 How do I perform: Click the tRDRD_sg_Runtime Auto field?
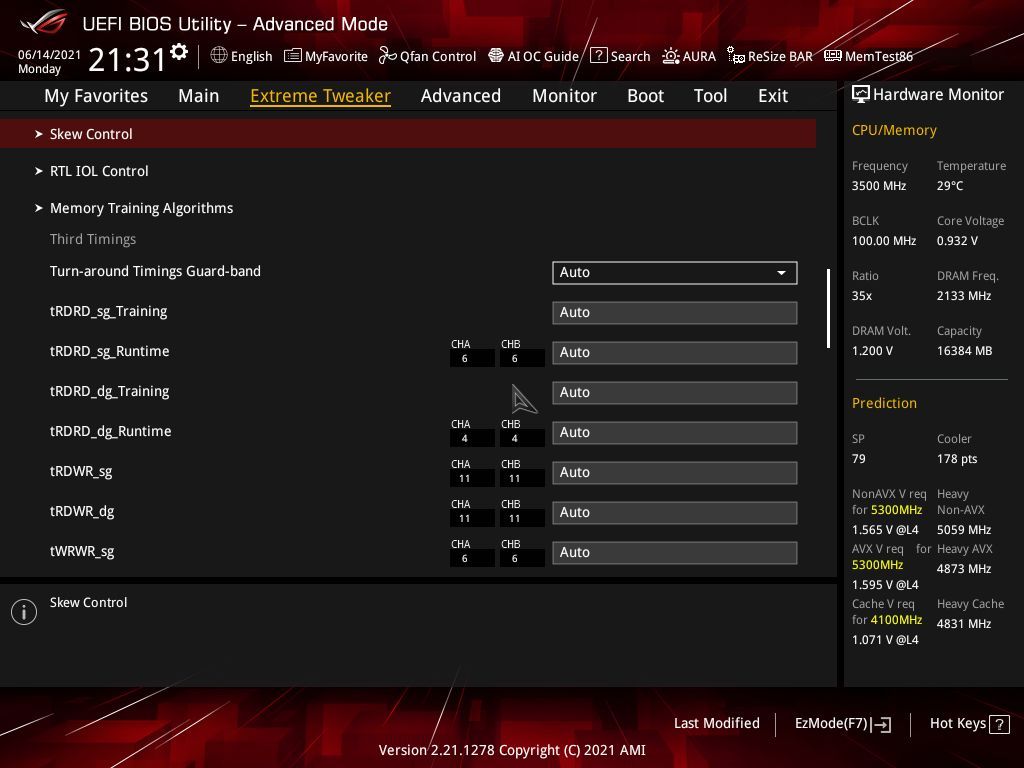[x=675, y=353]
